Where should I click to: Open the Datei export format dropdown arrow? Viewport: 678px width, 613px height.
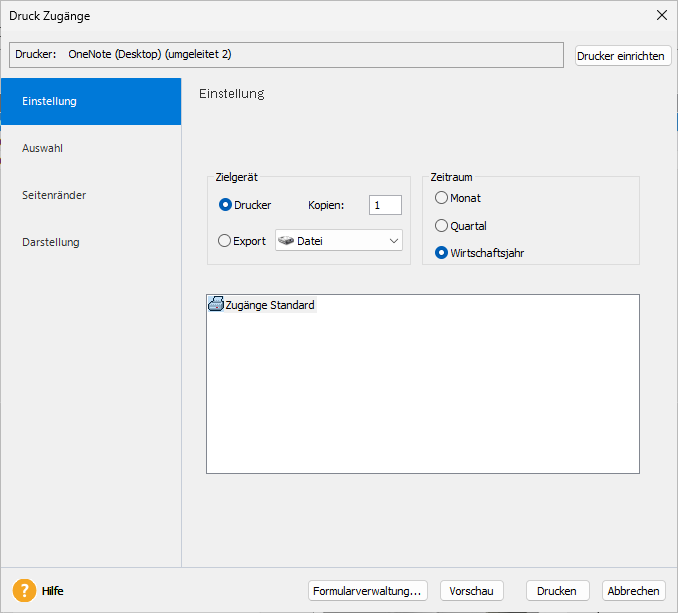(x=390, y=241)
